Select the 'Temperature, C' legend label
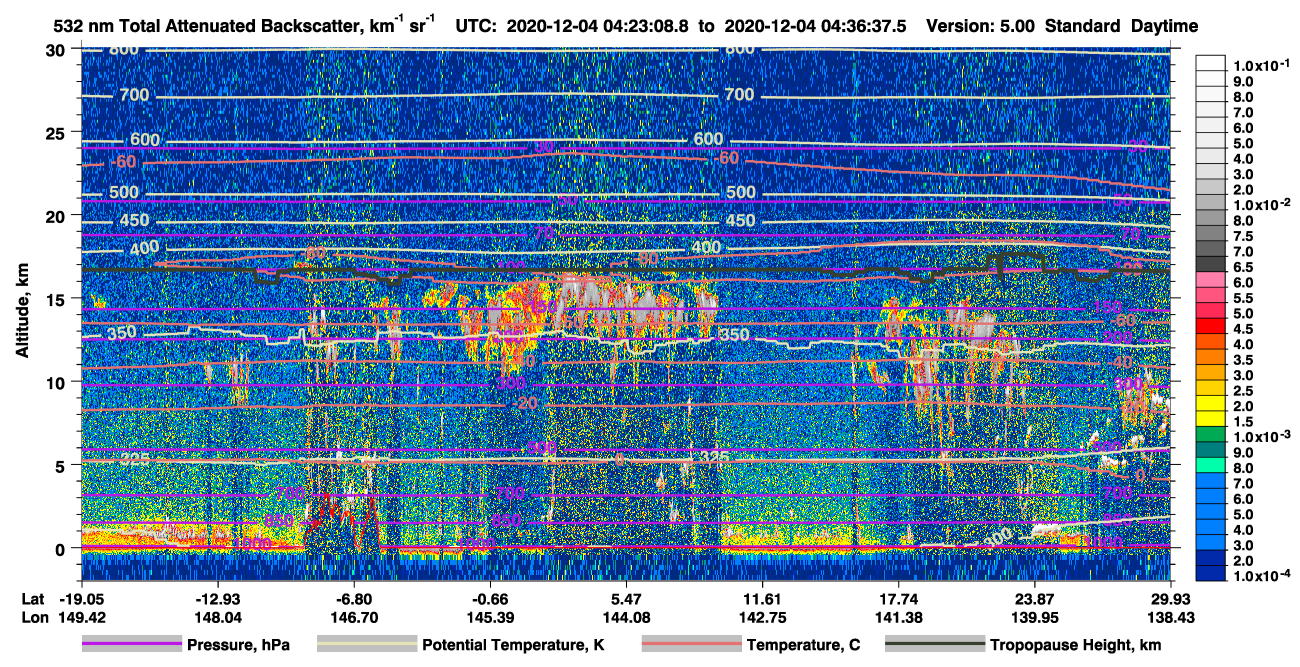 [803, 646]
